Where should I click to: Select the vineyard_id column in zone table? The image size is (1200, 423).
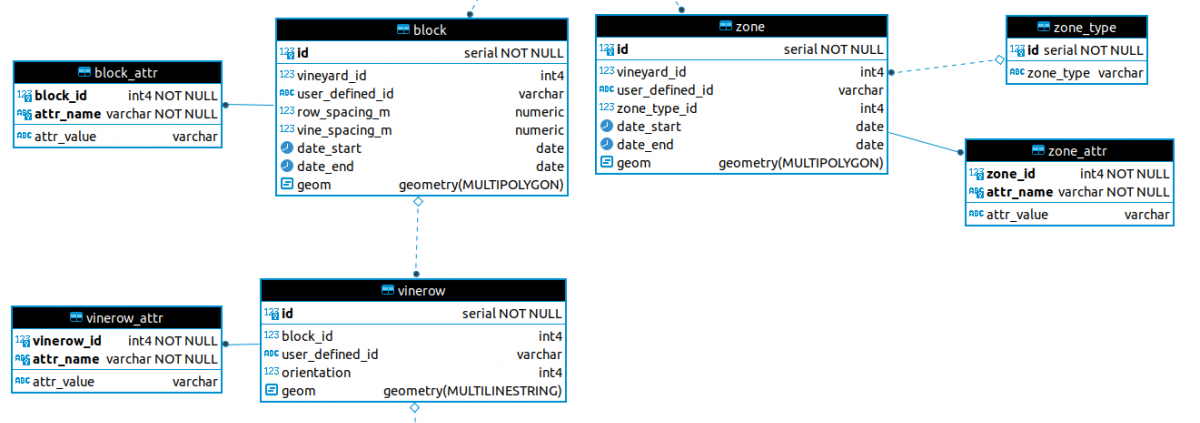tap(741, 72)
